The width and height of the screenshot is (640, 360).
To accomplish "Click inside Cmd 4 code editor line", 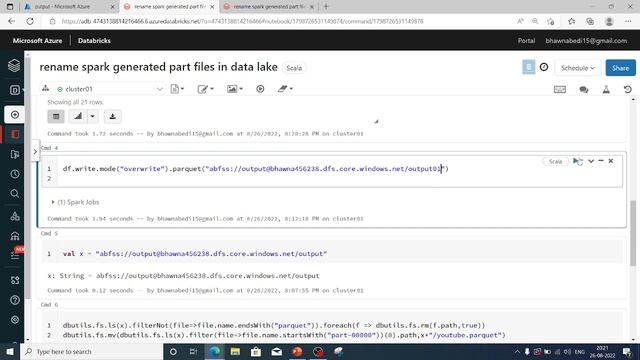I will pos(256,169).
